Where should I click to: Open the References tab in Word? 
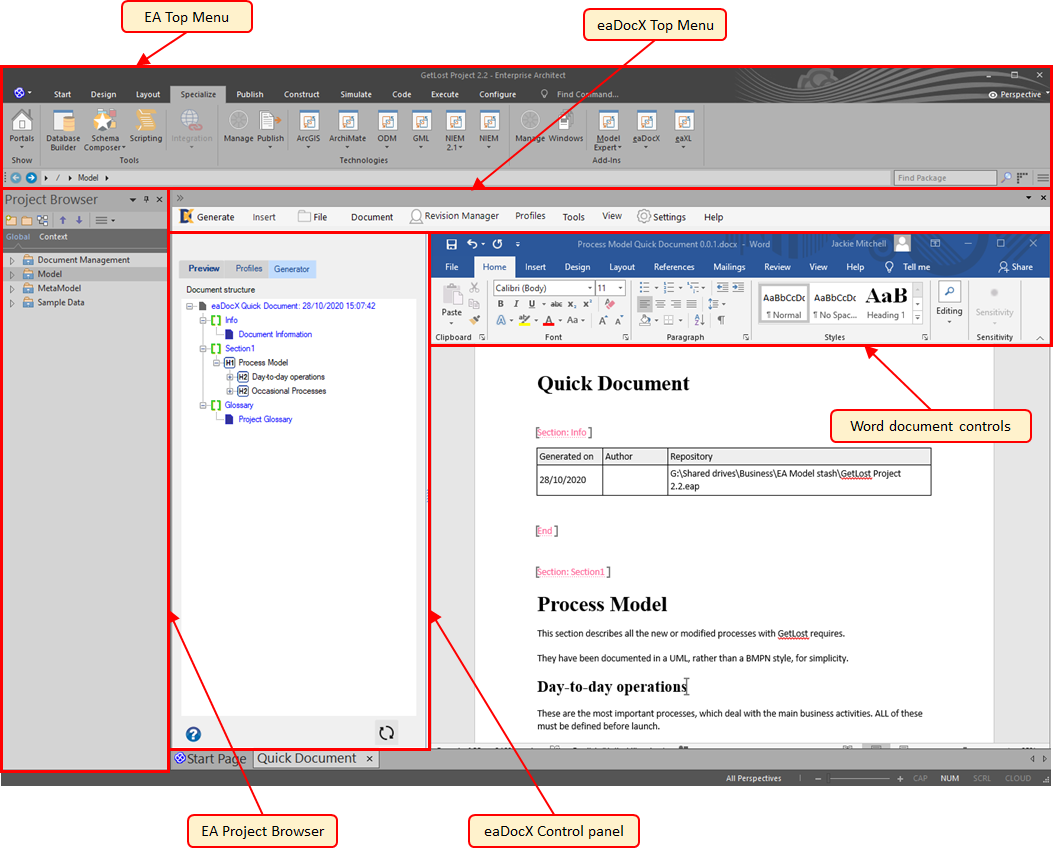(x=674, y=267)
